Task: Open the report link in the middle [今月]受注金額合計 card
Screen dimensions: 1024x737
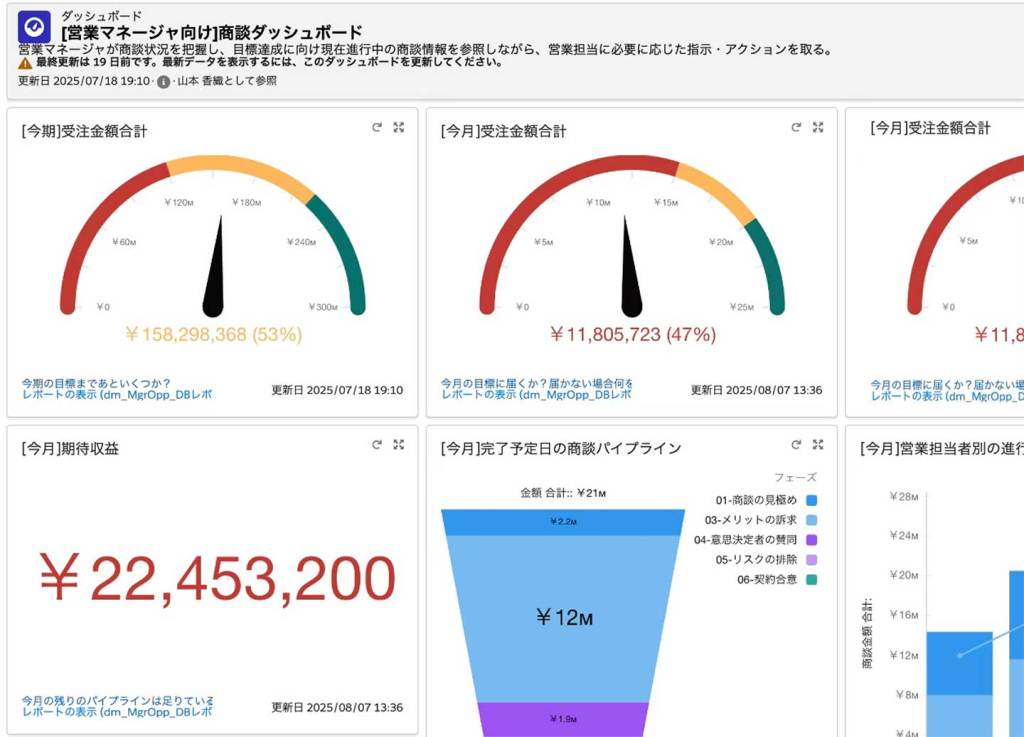Action: pyautogui.click(x=536, y=395)
